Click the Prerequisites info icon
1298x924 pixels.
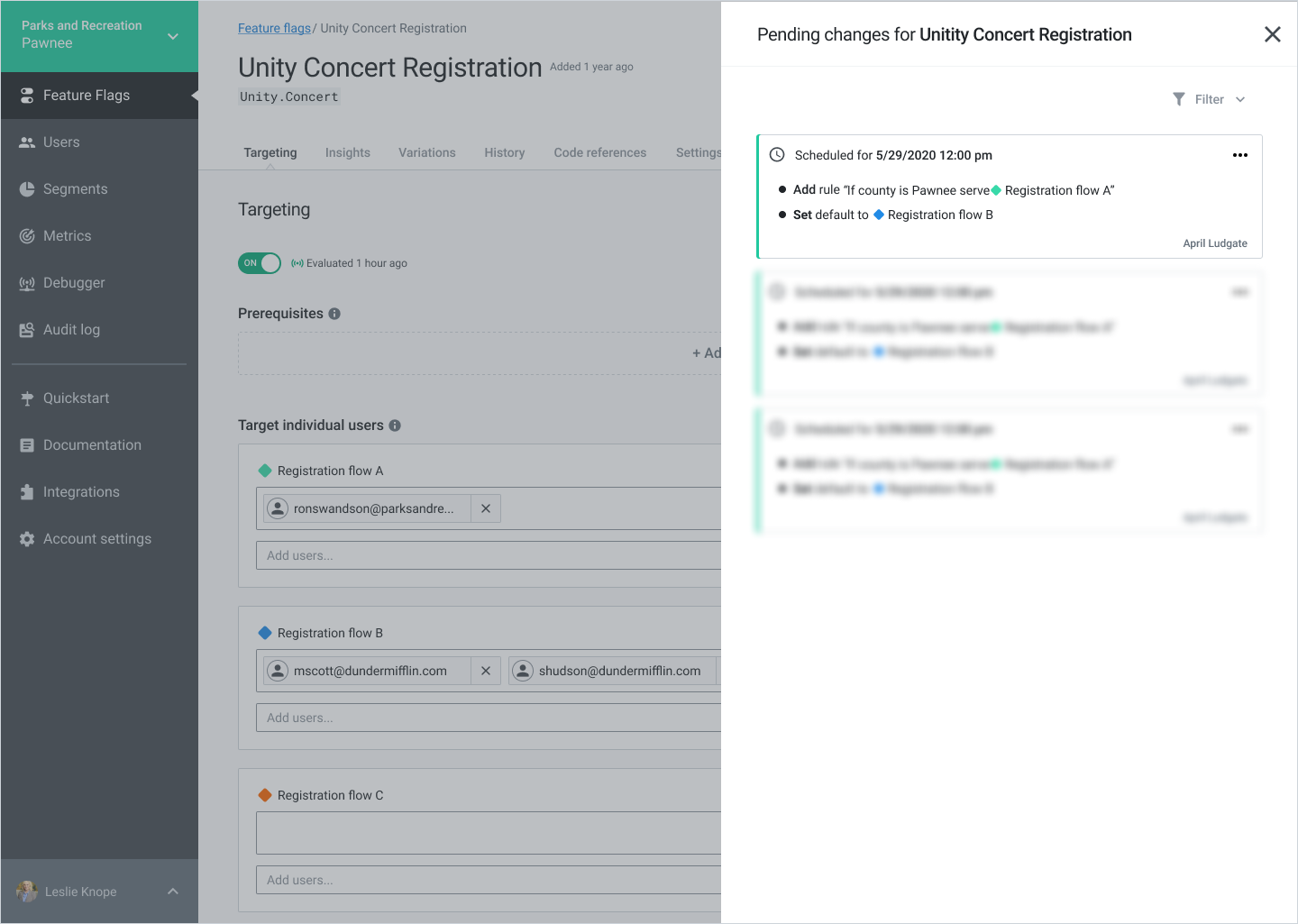(334, 314)
